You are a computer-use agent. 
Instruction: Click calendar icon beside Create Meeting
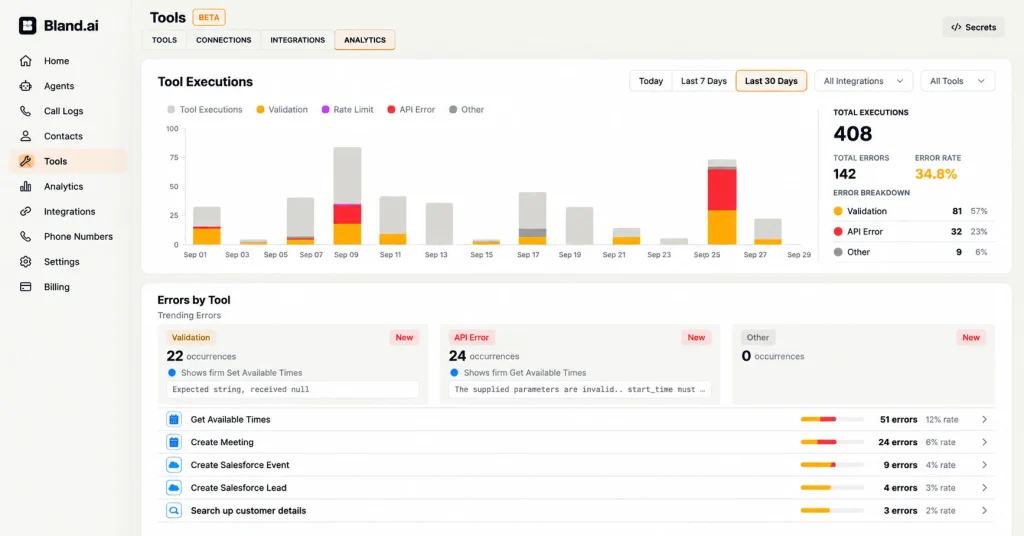pos(174,443)
